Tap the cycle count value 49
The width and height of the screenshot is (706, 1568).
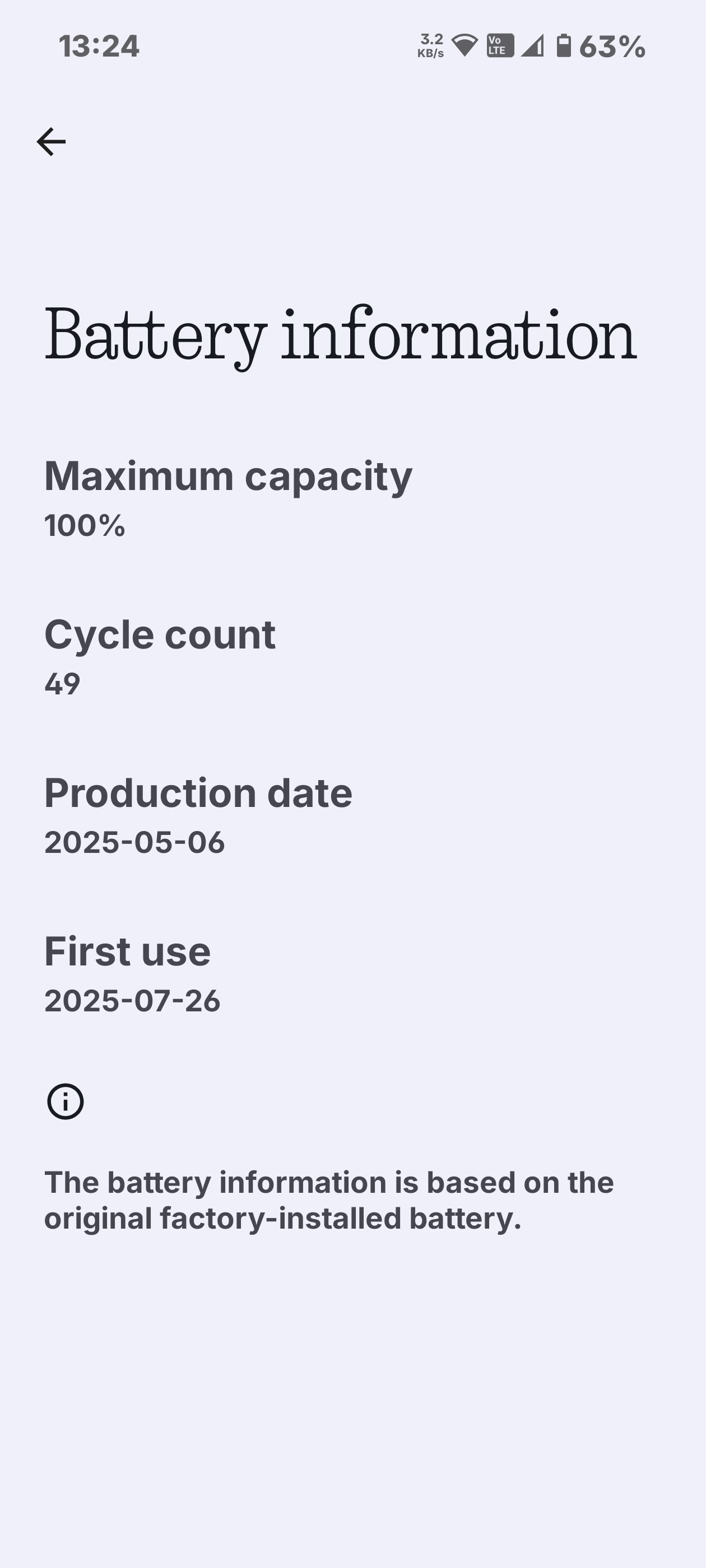(62, 684)
